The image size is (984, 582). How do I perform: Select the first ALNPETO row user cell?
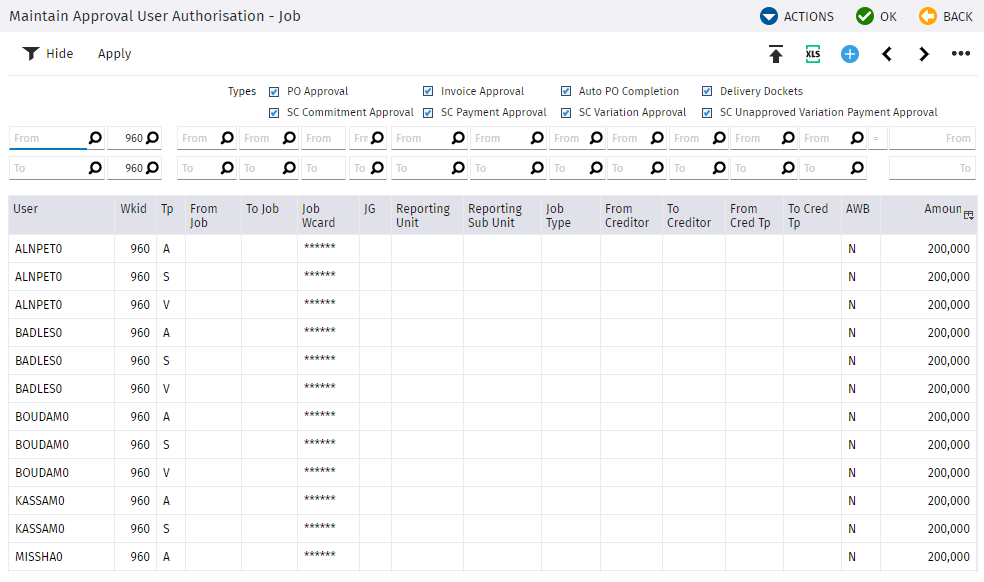[x=62, y=249]
